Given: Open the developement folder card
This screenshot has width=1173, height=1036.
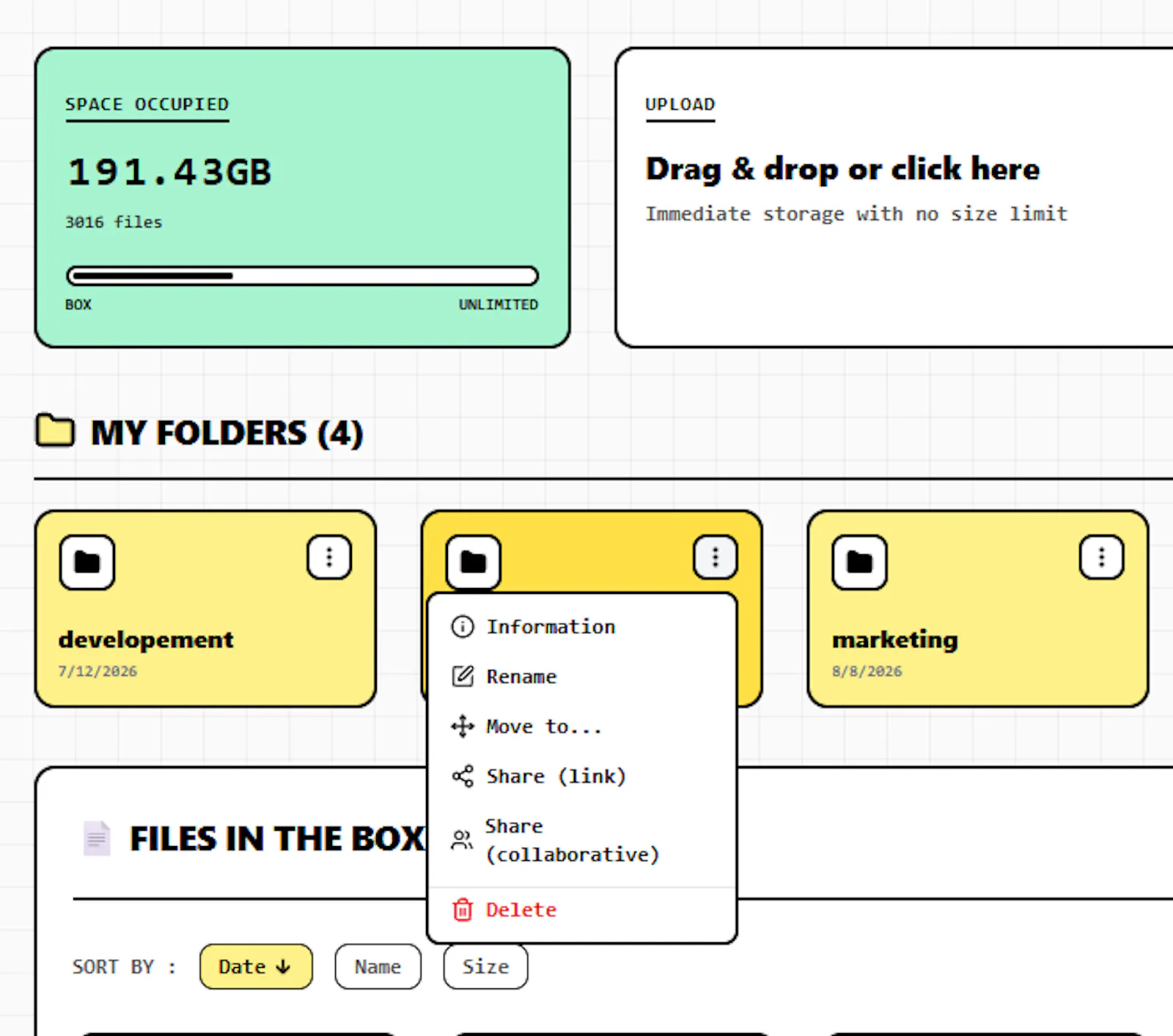Looking at the screenshot, I should pyautogui.click(x=205, y=609).
